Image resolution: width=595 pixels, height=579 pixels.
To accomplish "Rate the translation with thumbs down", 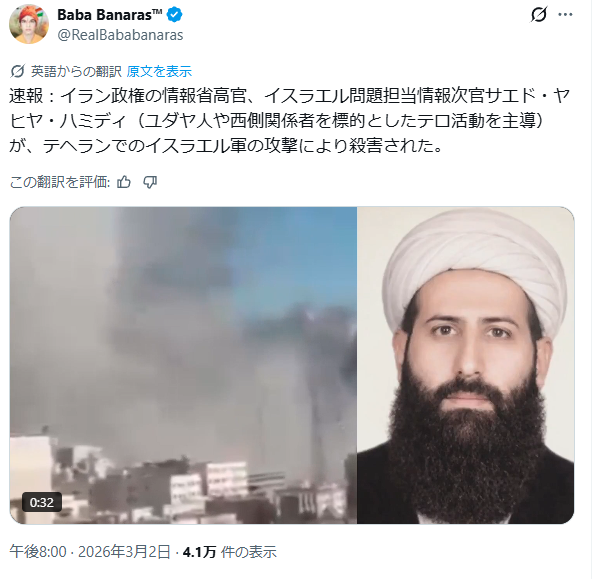I will 150,183.
